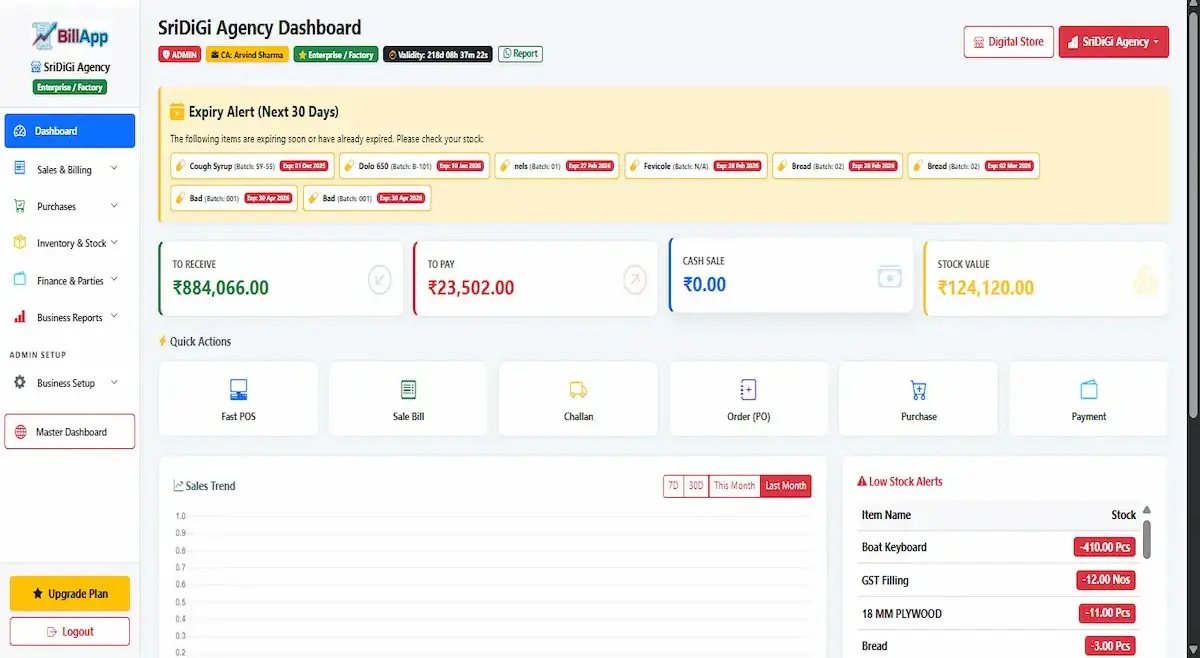Switch the trend to Last Month
Screen dimensions: 1200x658
786,486
